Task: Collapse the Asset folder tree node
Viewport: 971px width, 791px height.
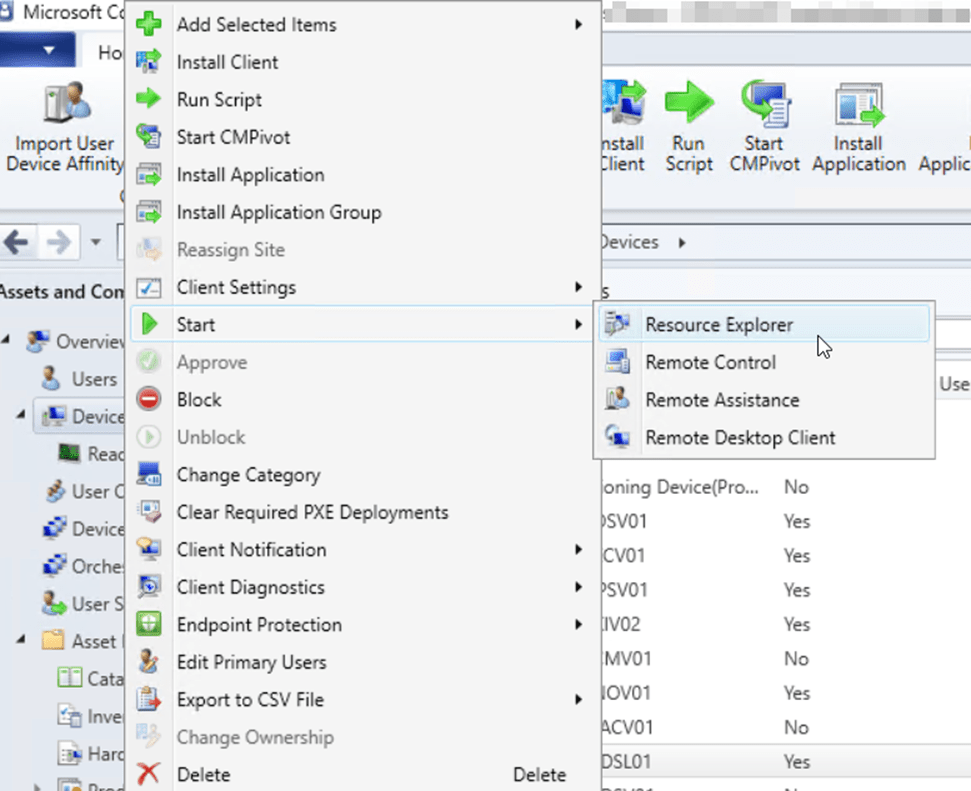Action: pyautogui.click(x=22, y=641)
